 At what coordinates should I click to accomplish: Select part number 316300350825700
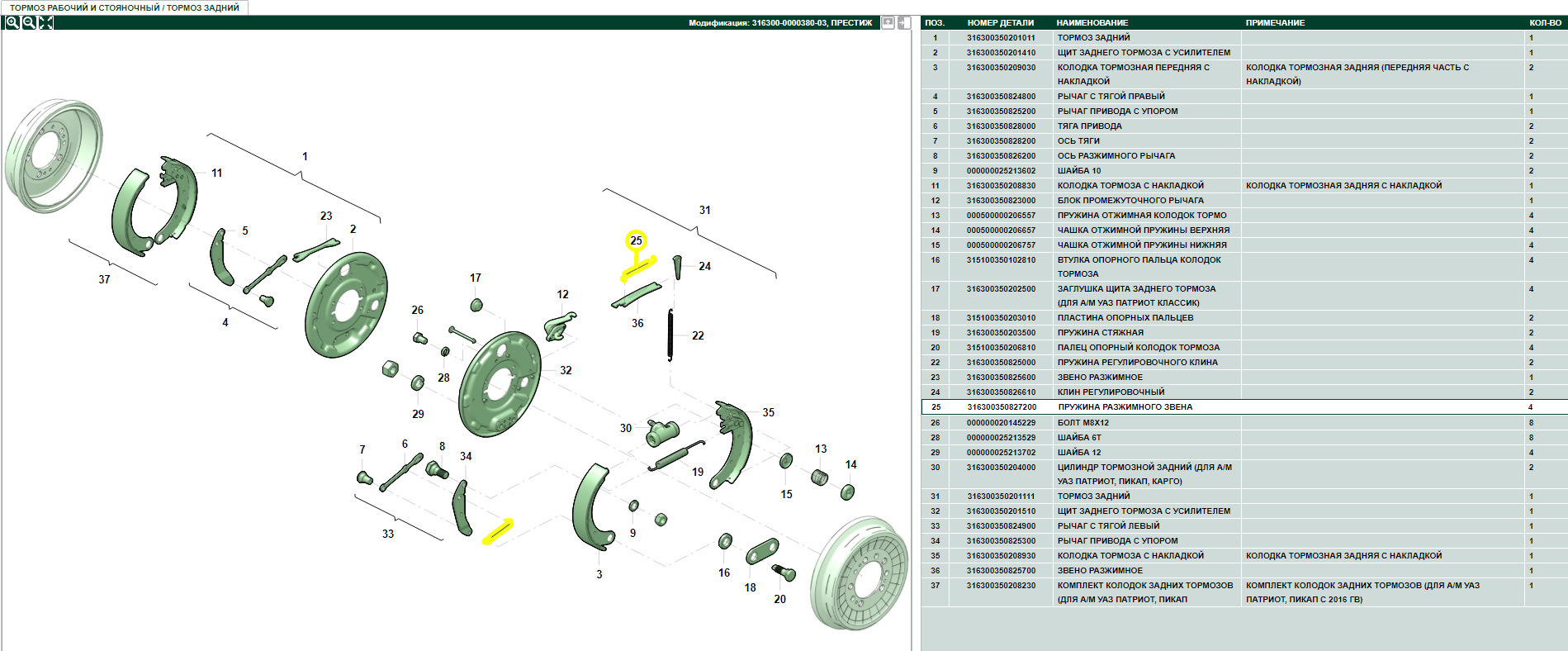pos(1001,570)
